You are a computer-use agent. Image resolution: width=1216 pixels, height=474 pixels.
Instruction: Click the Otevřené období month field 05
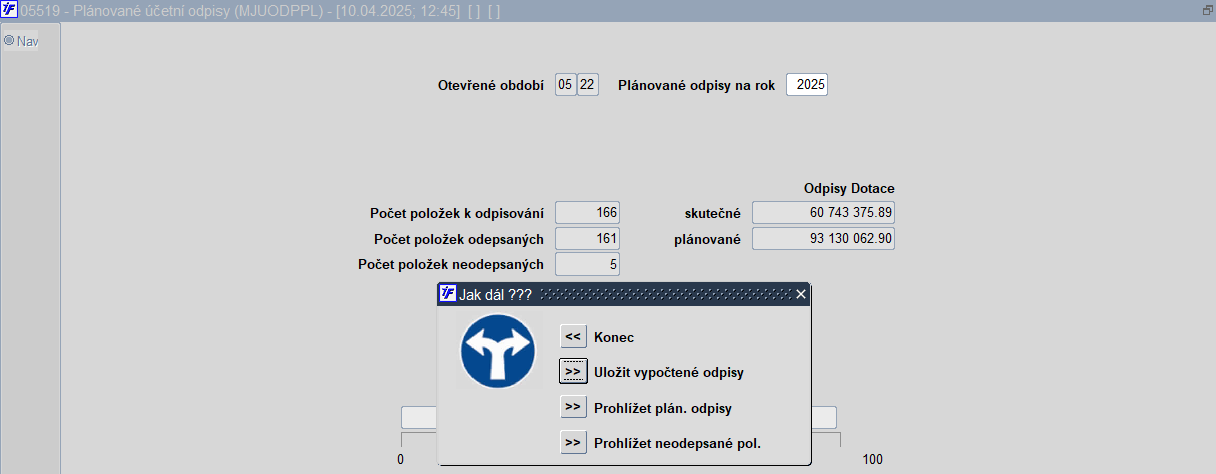point(566,85)
